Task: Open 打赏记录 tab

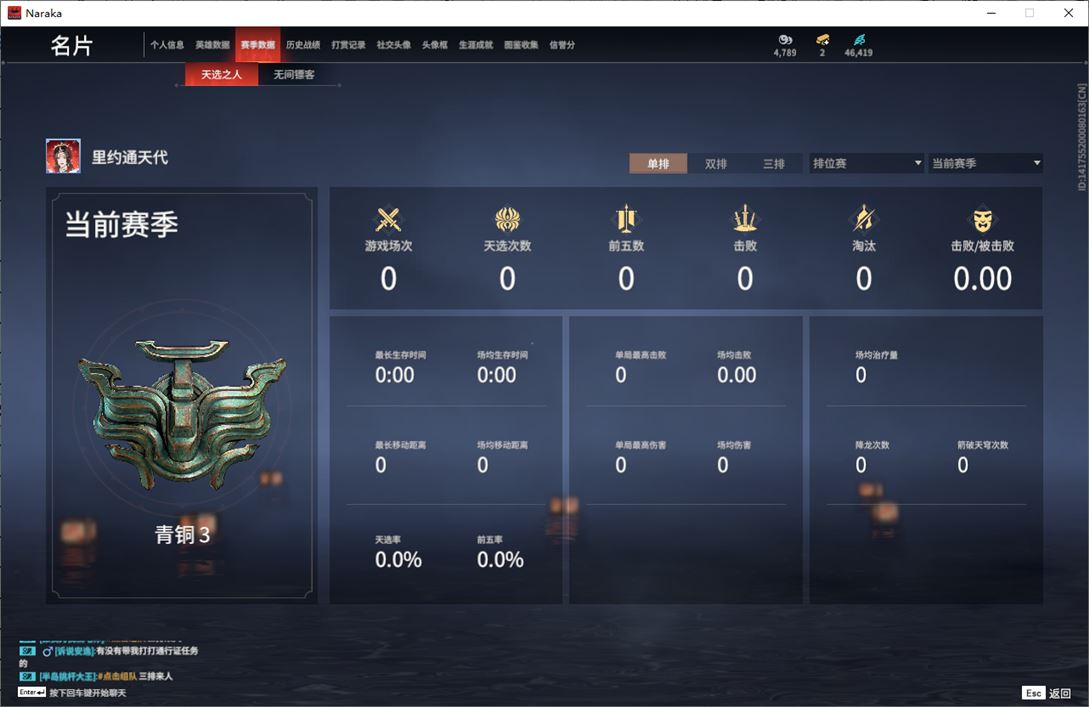Action: pos(349,44)
